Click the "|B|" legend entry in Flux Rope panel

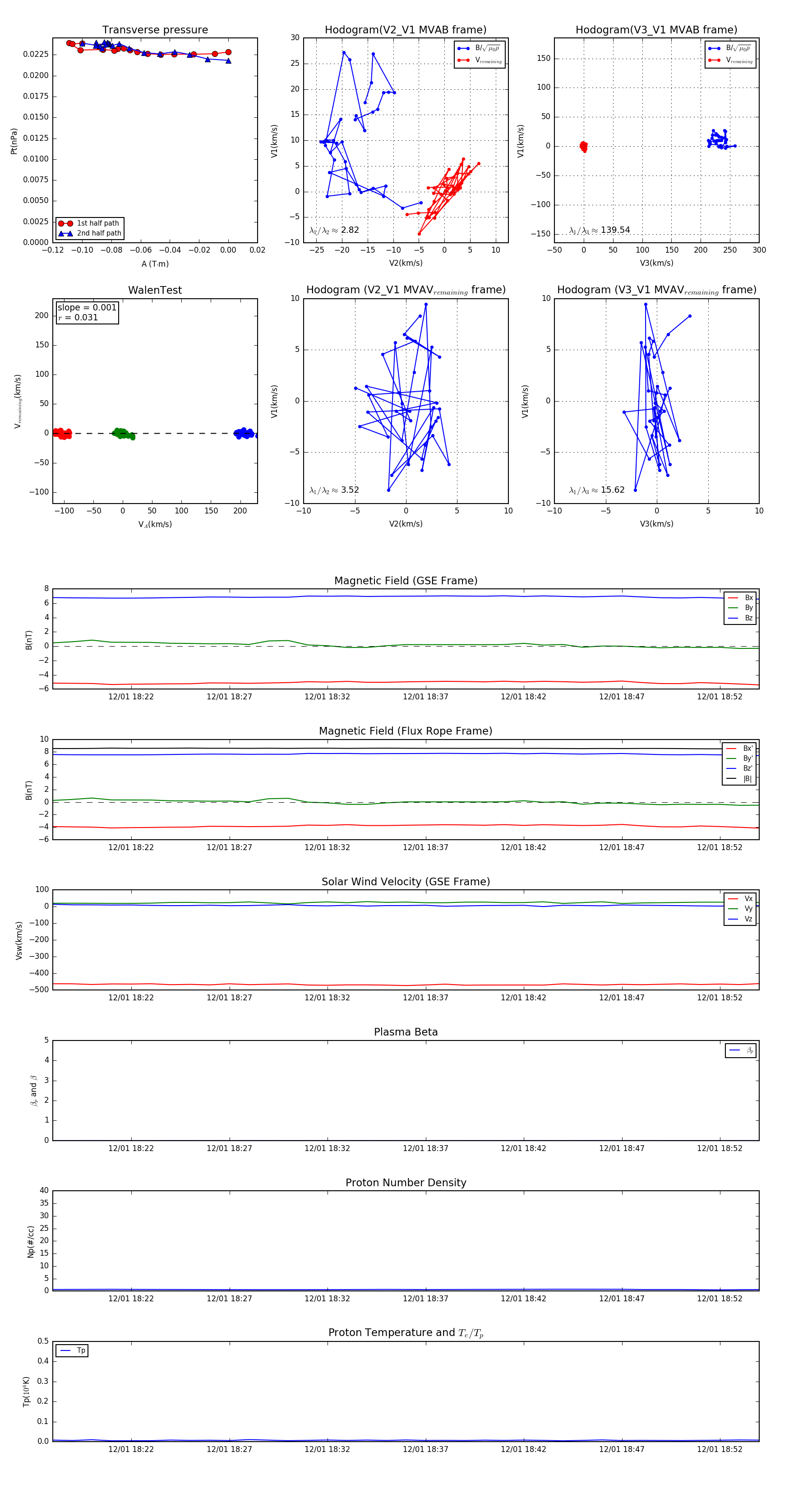pos(739,779)
